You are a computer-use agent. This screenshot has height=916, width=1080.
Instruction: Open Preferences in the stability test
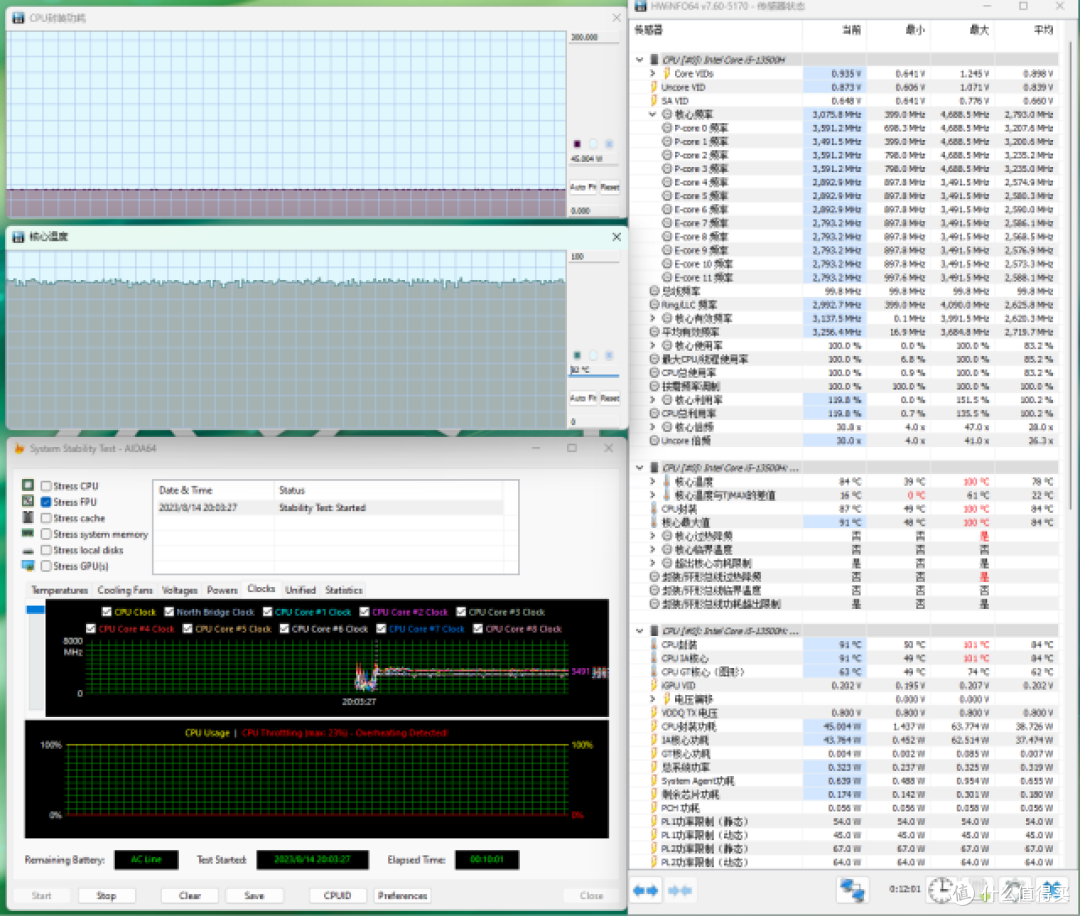402,895
